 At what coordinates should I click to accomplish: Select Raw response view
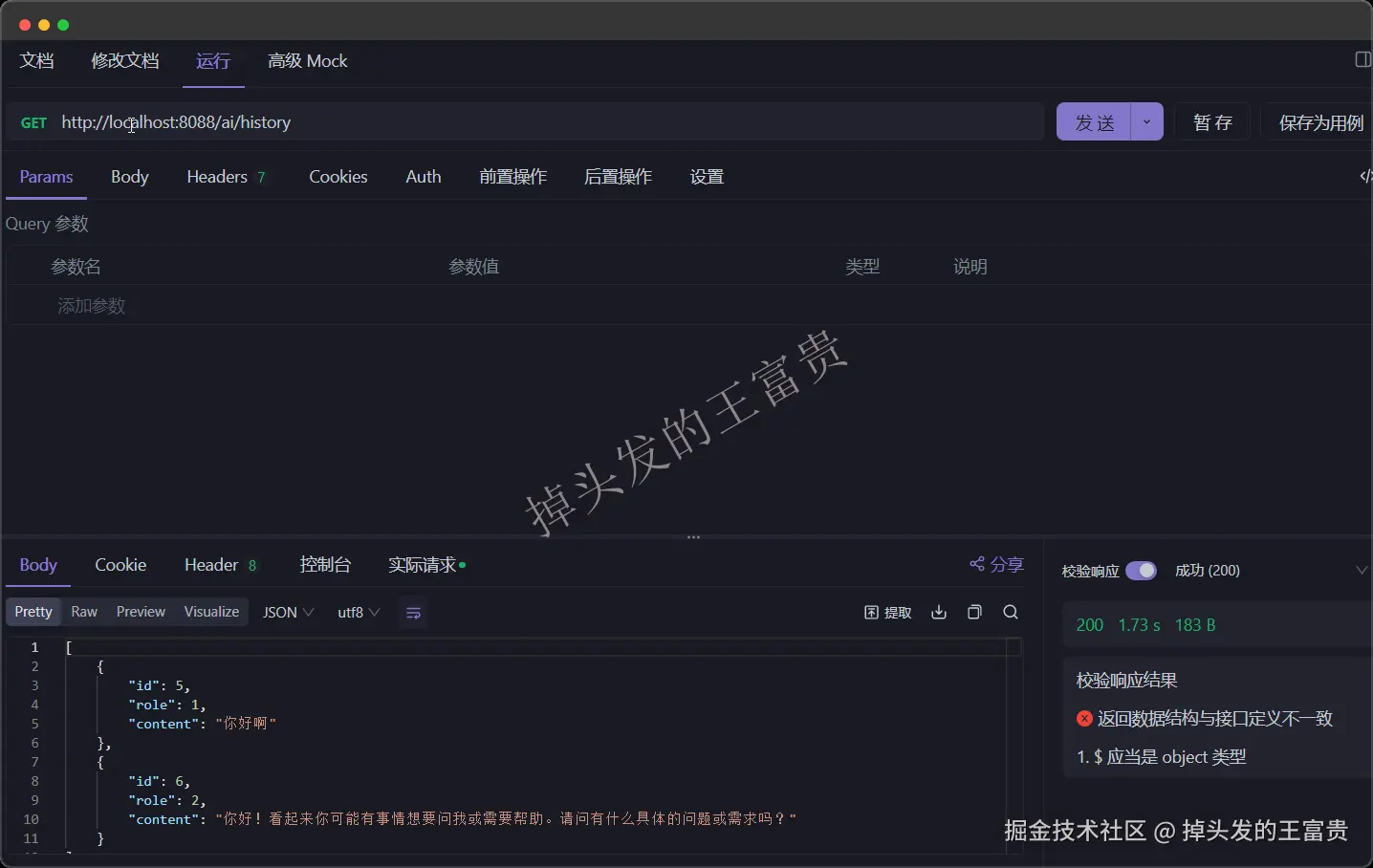point(84,612)
